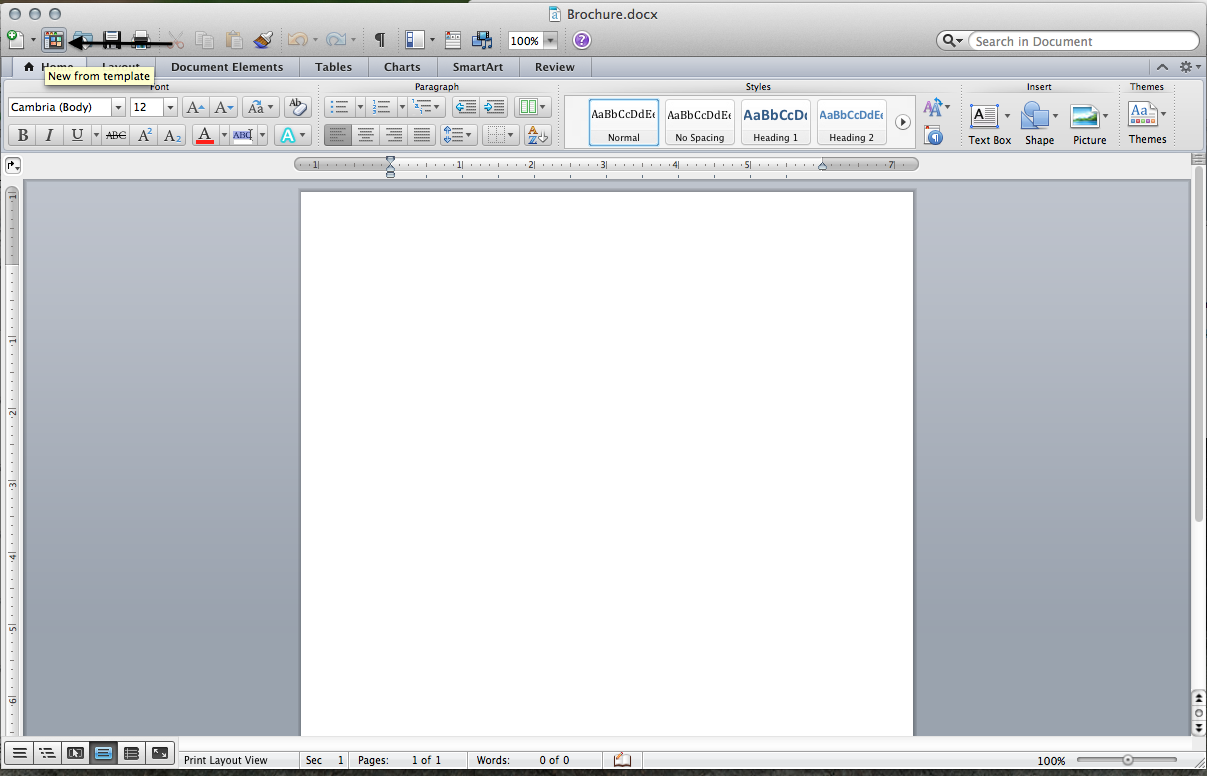Screen dimensions: 1207x776
Task: Switch to the Tables ribbon tab
Action: click(333, 67)
